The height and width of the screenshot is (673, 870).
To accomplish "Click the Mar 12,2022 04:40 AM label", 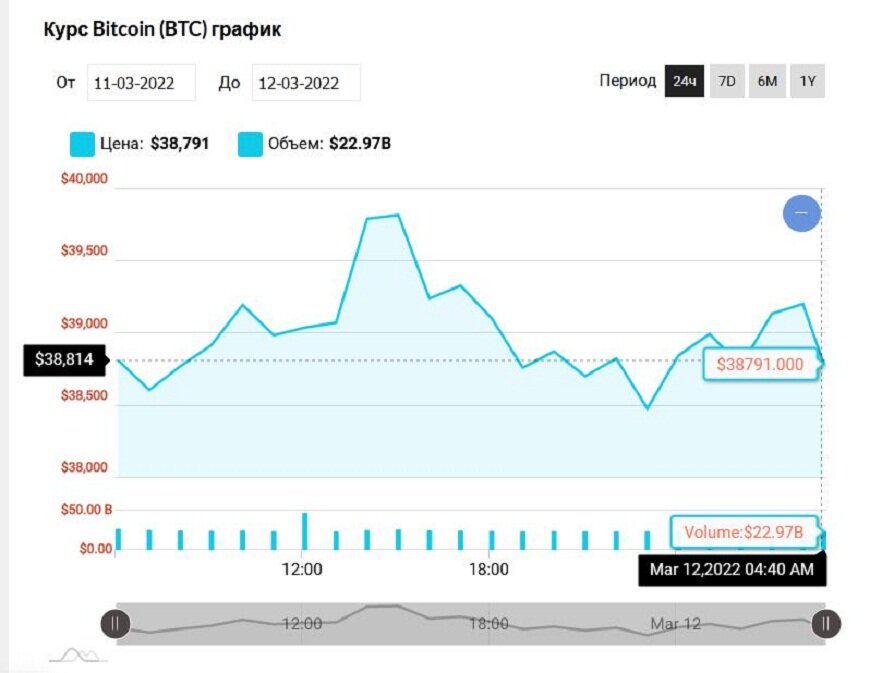I will click(732, 571).
